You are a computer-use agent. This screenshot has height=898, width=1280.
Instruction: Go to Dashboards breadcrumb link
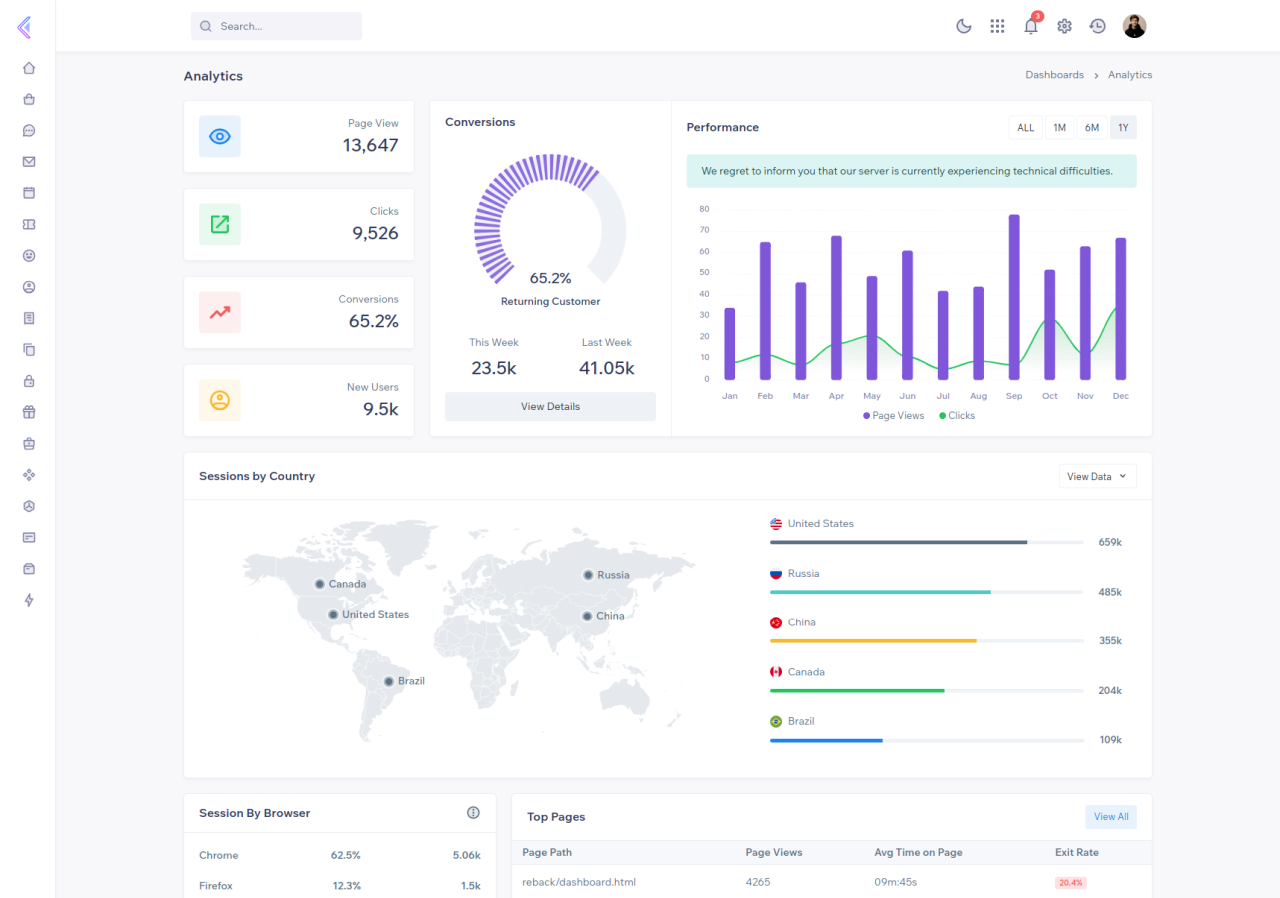pos(1054,75)
